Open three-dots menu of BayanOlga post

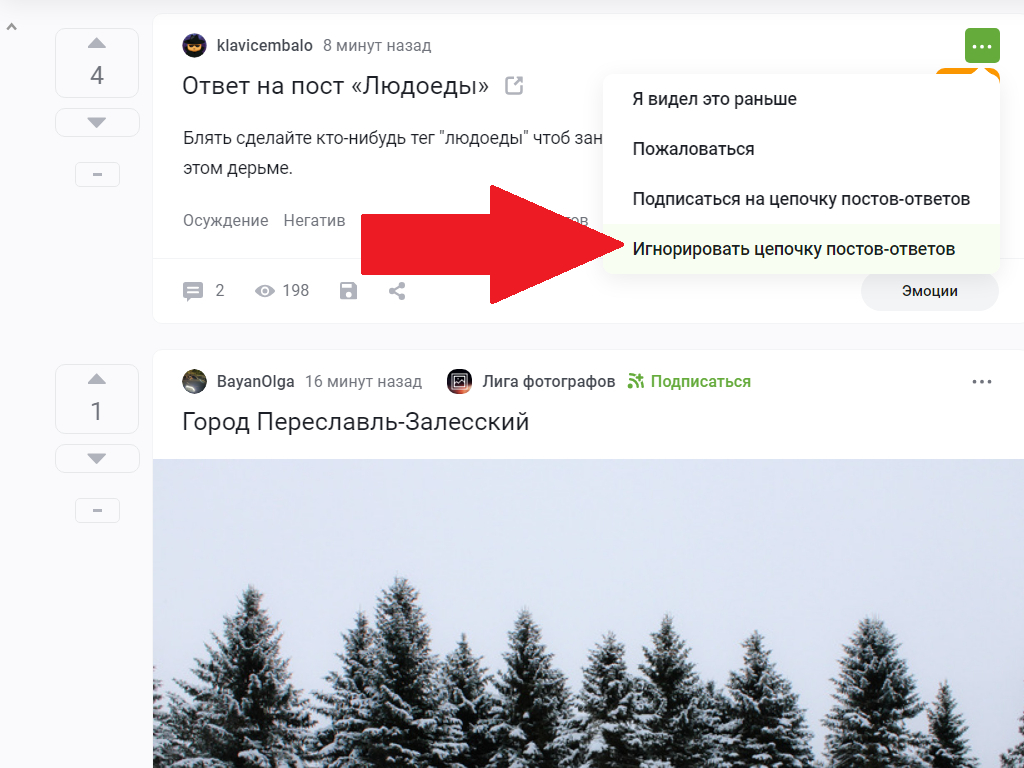[x=982, y=381]
